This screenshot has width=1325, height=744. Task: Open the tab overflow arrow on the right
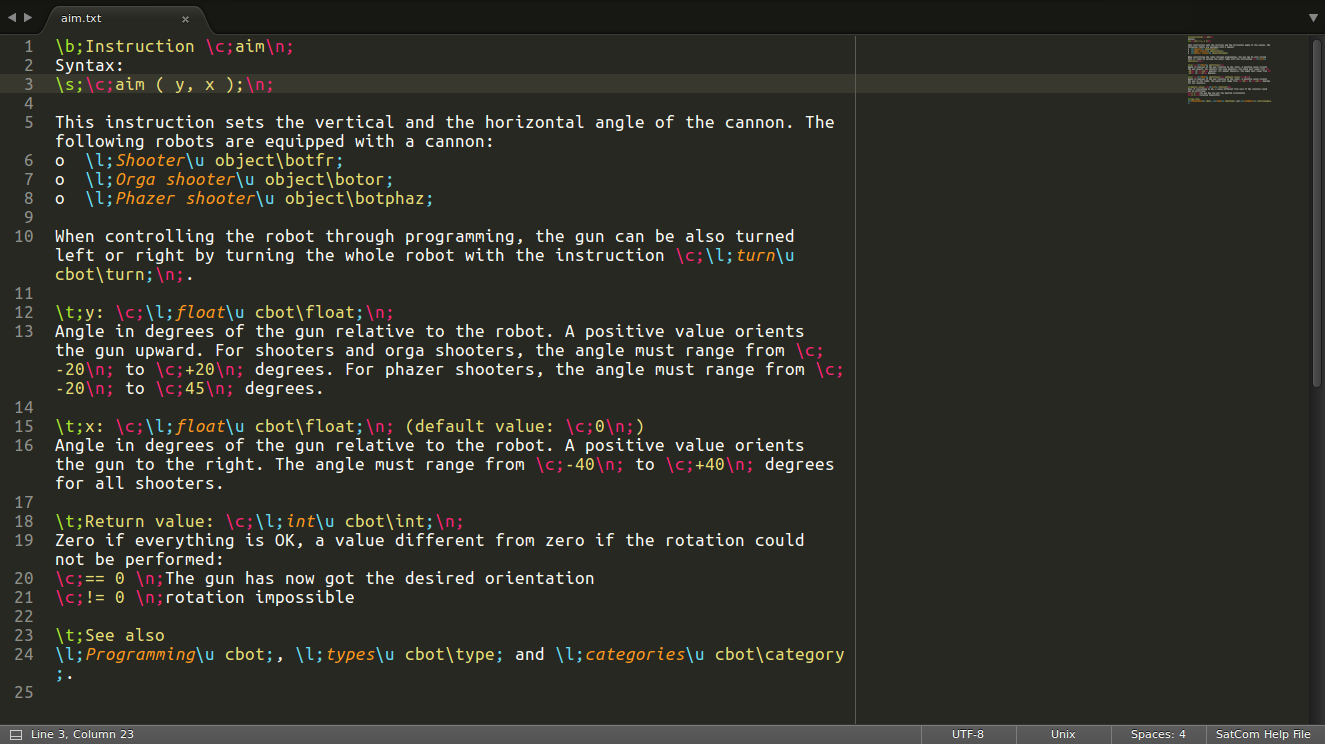pyautogui.click(x=1312, y=17)
